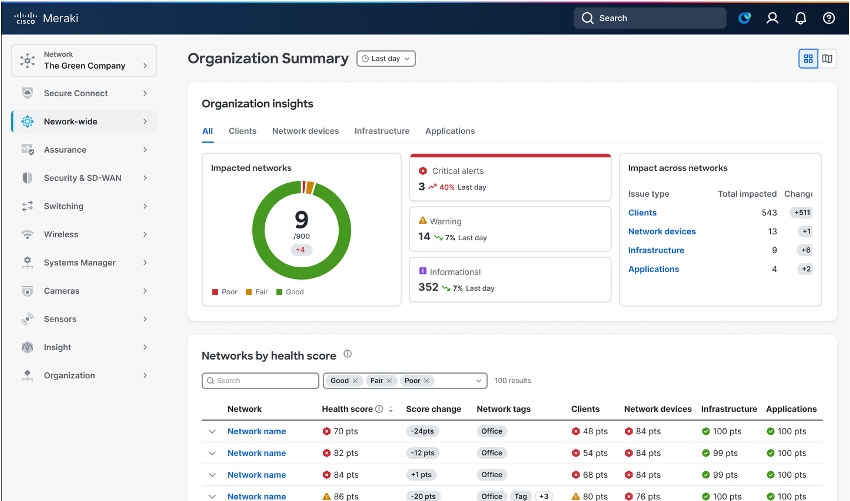Image resolution: width=850 pixels, height=501 pixels.
Task: Click the Cameras sidebar icon
Action: [x=27, y=291]
